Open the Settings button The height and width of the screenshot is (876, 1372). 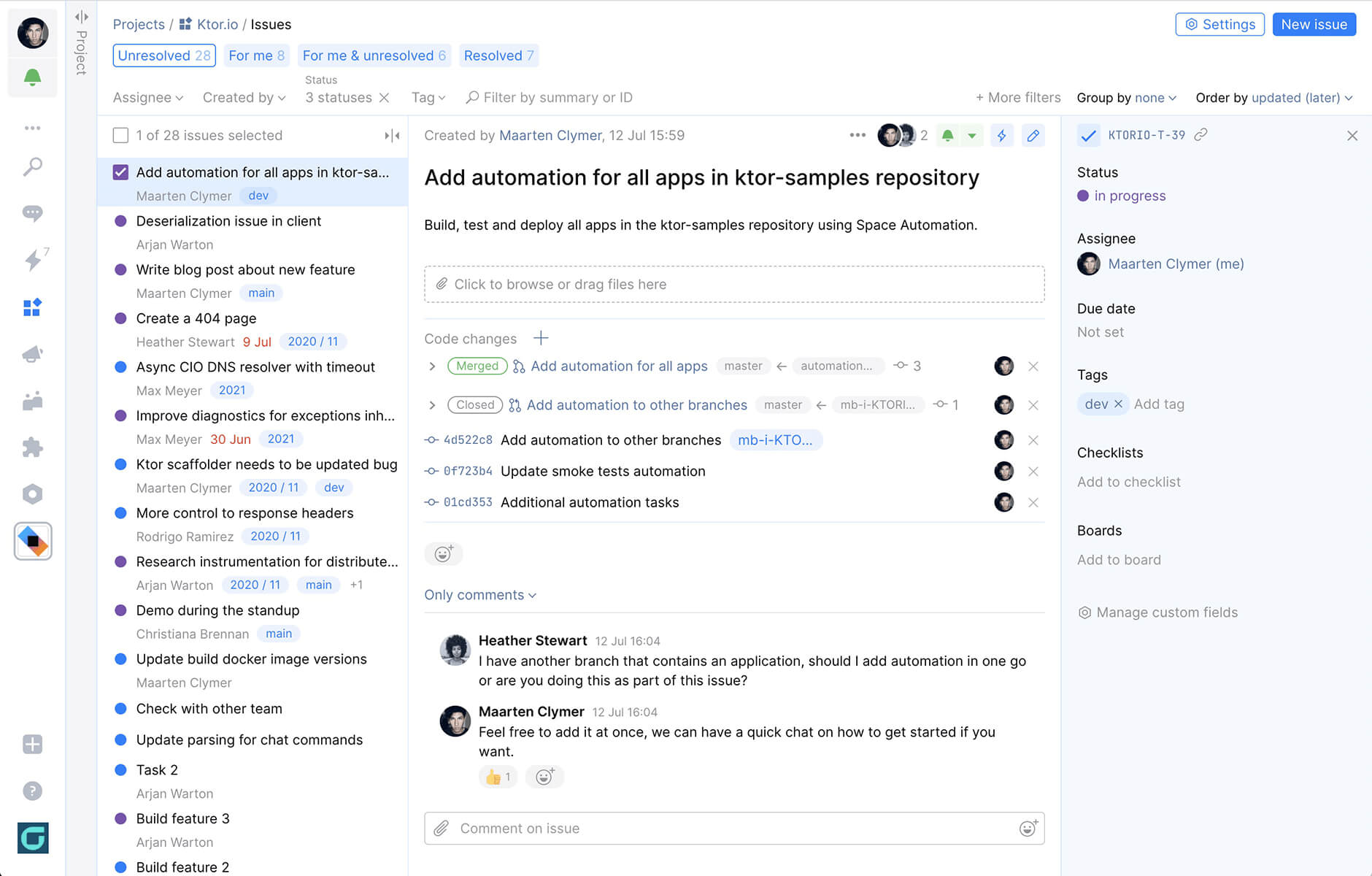tap(1219, 24)
